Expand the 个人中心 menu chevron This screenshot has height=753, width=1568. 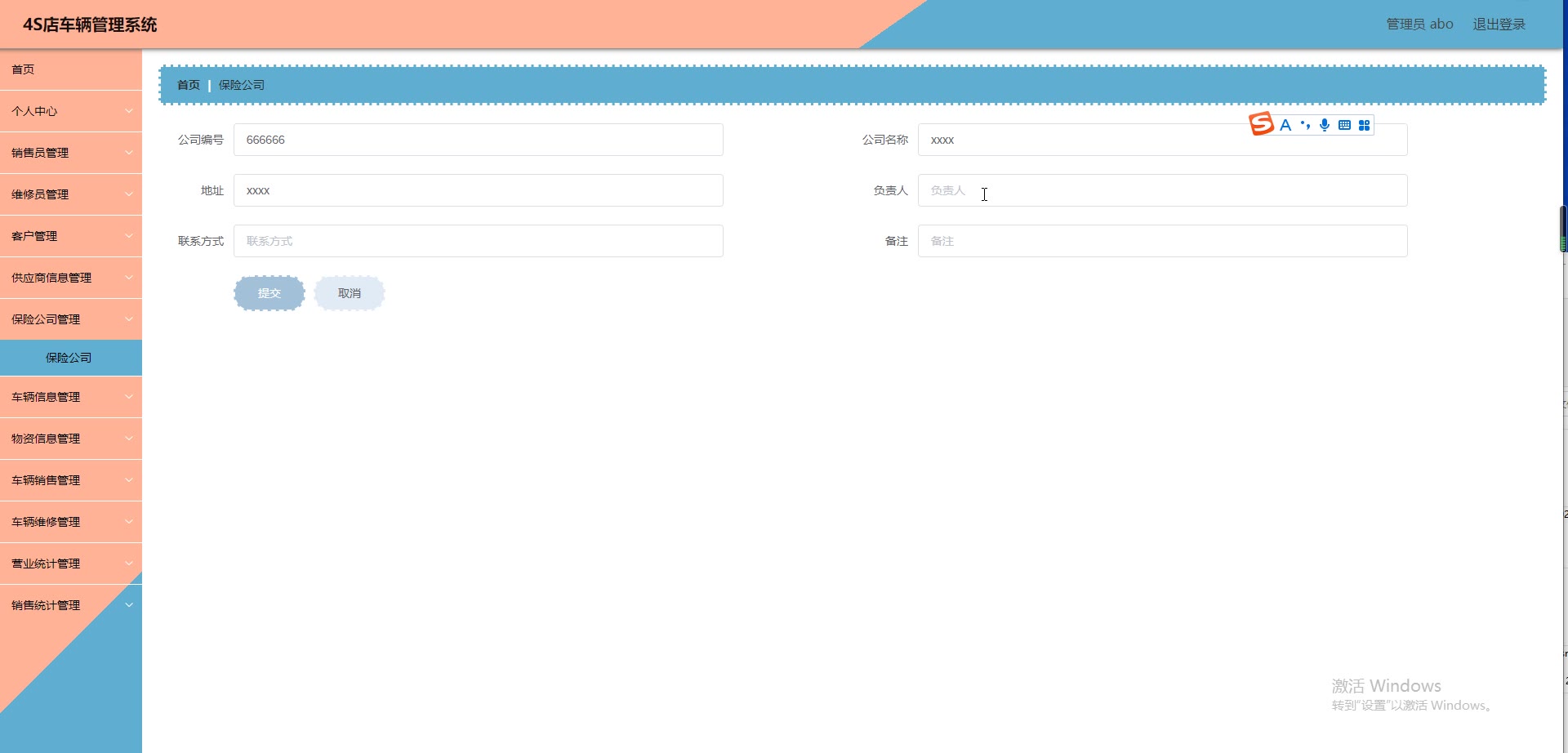[129, 111]
